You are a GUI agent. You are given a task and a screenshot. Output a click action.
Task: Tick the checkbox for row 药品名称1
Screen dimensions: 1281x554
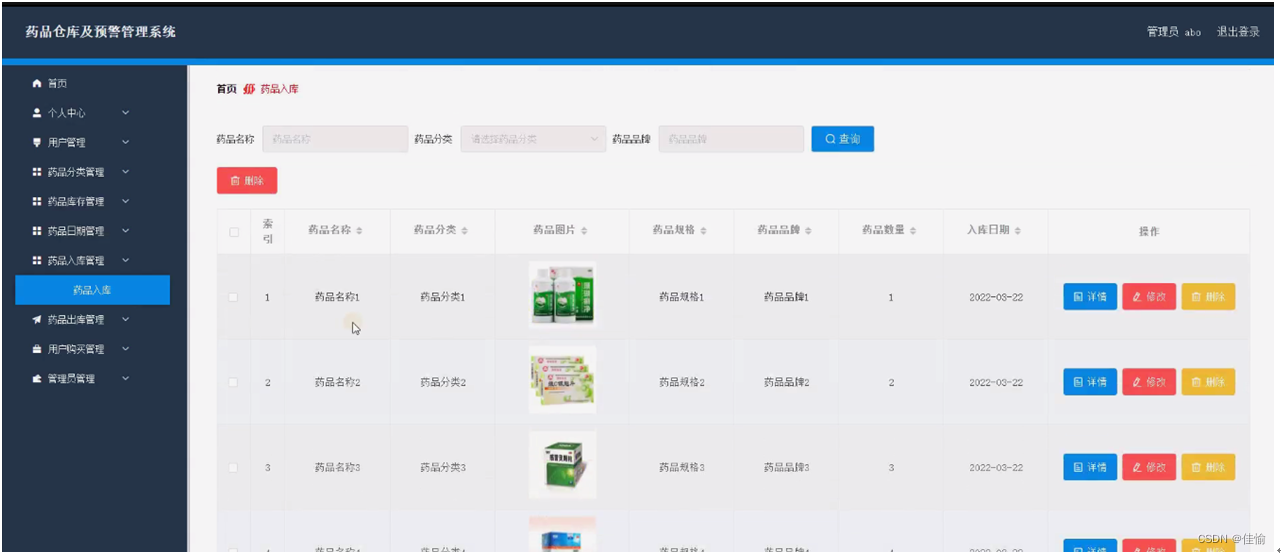[234, 297]
